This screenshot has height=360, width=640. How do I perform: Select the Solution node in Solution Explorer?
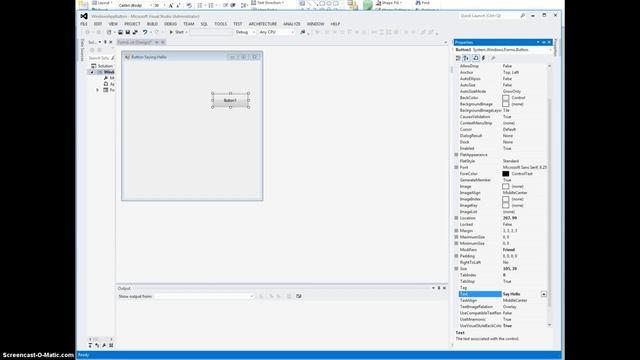click(102, 66)
